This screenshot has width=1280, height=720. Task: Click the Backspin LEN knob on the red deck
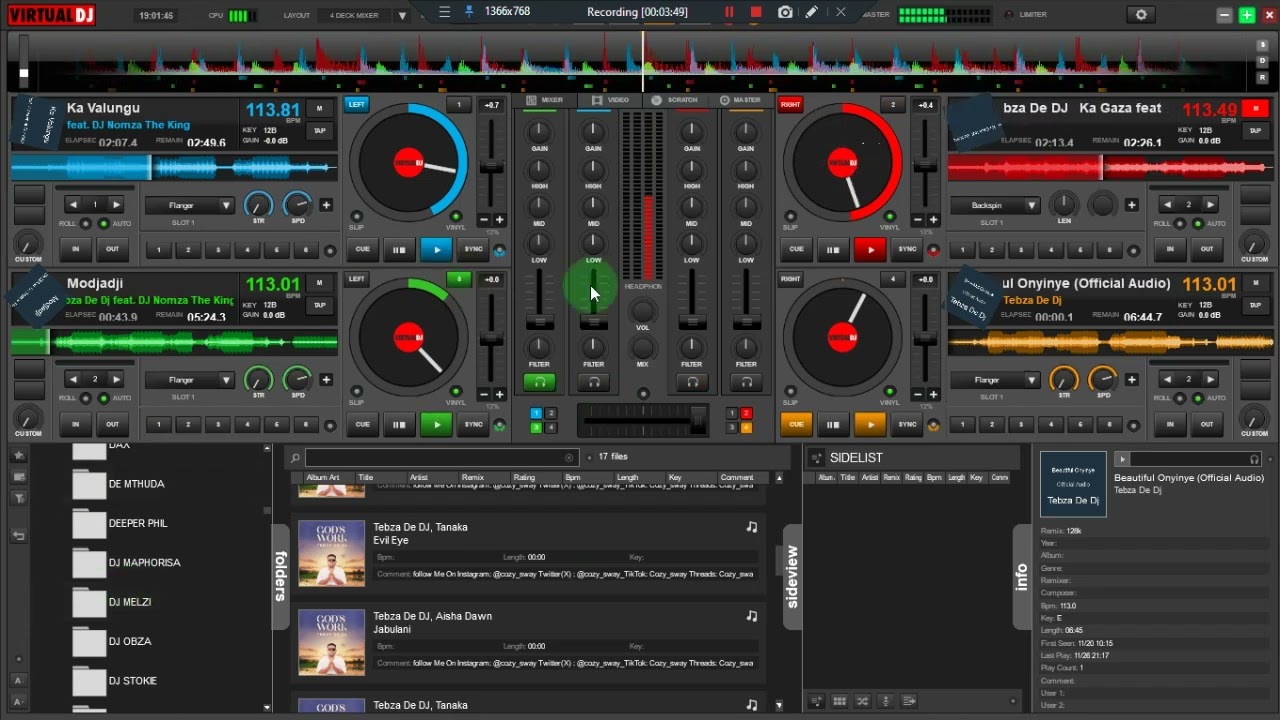click(x=1064, y=204)
